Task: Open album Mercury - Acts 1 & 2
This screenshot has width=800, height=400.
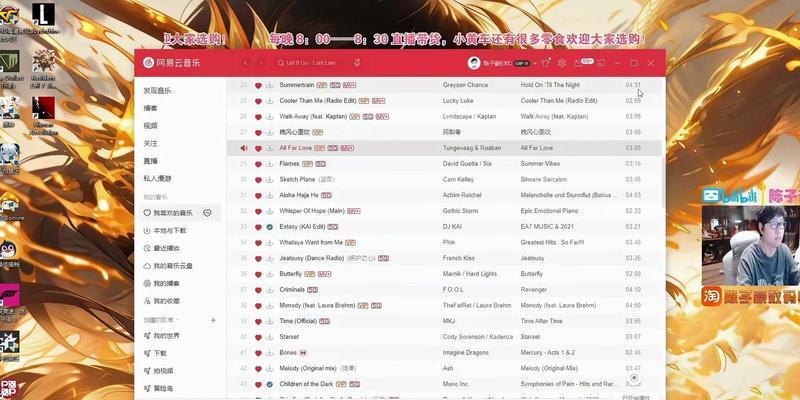Action: (x=547, y=353)
